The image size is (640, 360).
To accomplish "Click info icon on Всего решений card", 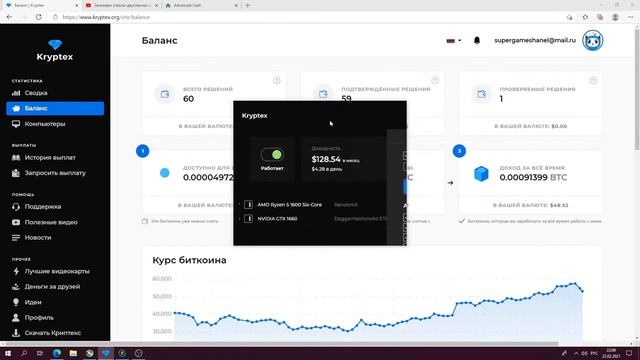I will tap(277, 80).
